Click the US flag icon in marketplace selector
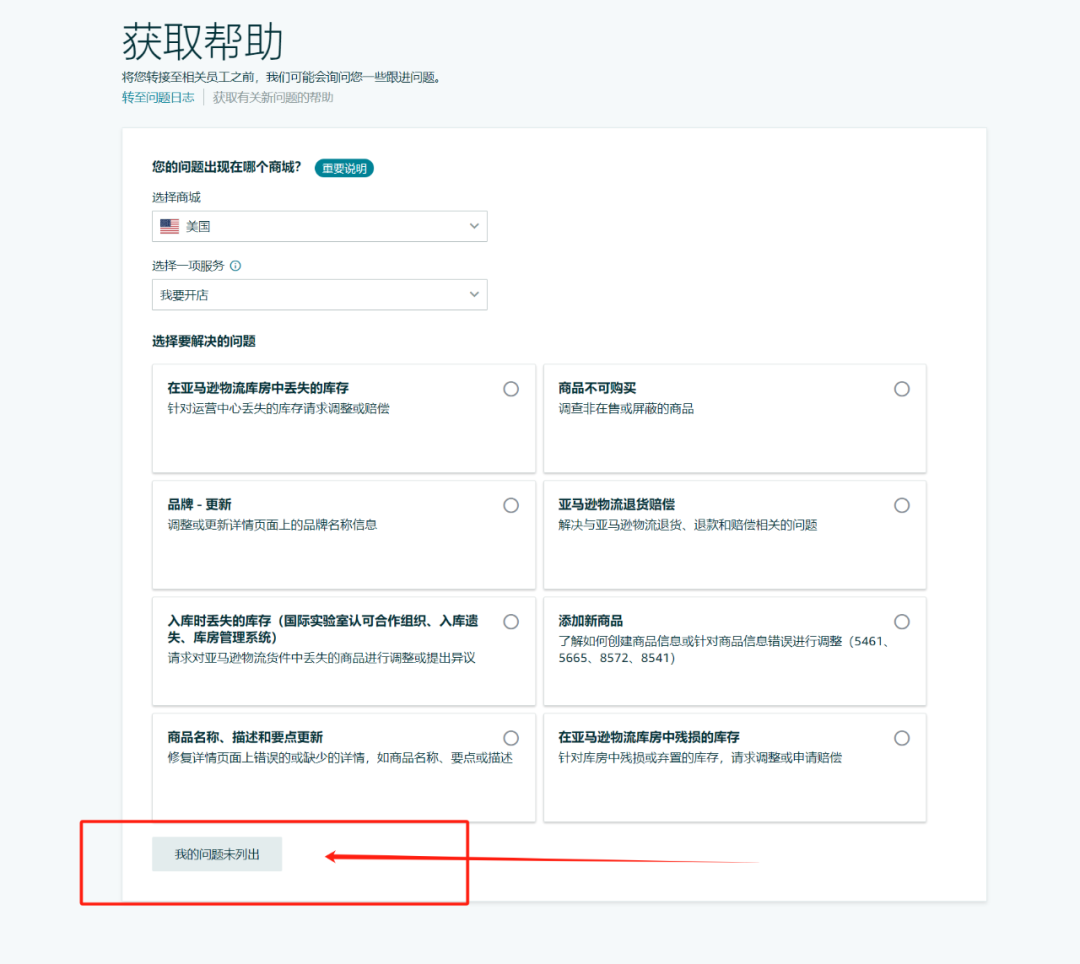The height and width of the screenshot is (964, 1080). coord(168,226)
